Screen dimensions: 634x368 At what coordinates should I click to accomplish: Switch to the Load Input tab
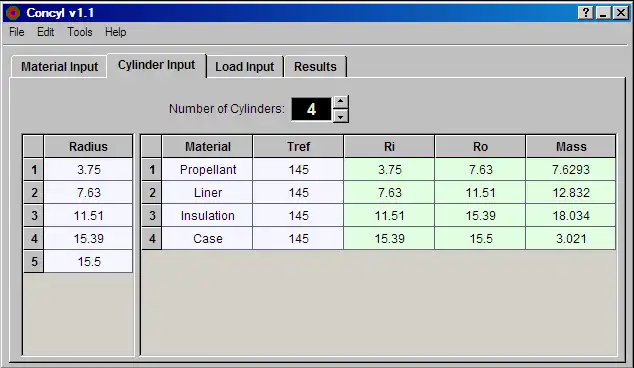pyautogui.click(x=244, y=67)
